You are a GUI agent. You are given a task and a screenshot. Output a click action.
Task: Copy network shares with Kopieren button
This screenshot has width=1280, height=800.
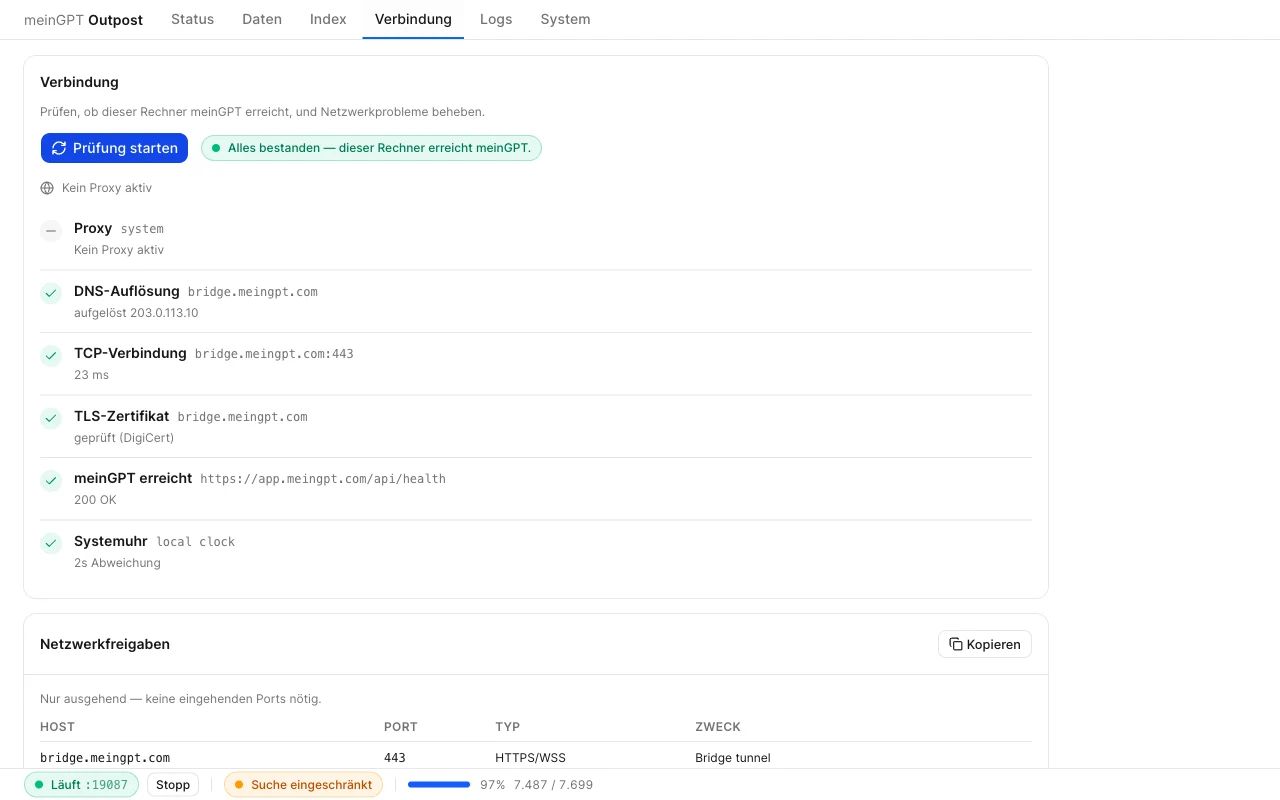pos(985,644)
